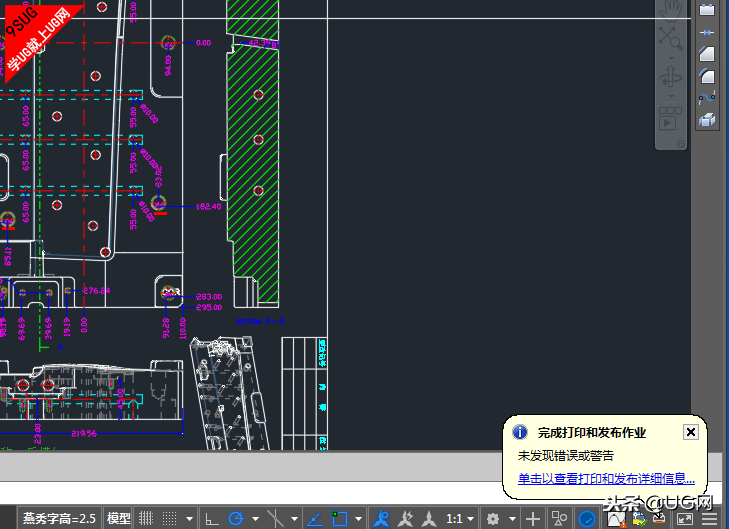This screenshot has height=529, width=729.
Task: Click the Explode tool icon
Action: click(707, 120)
